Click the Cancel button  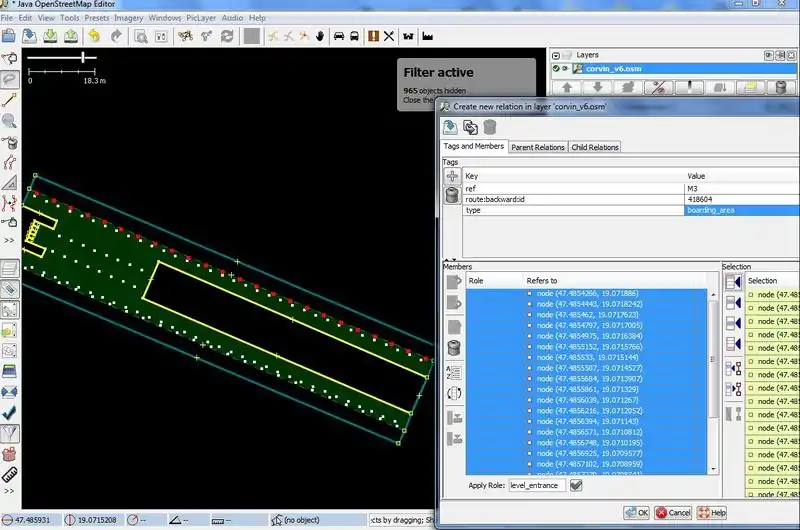tap(673, 513)
